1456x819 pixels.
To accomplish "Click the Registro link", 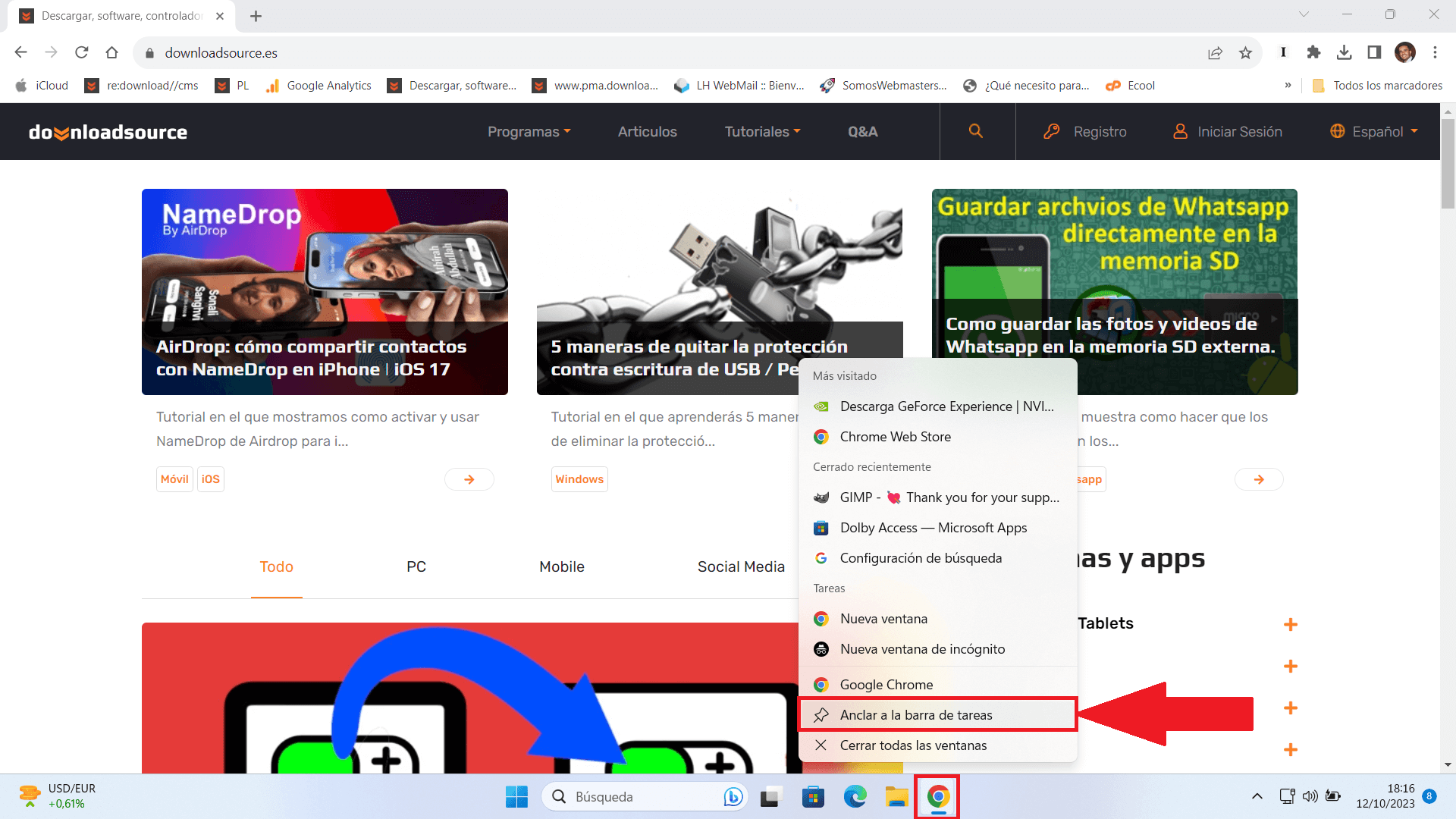I will coord(1085,131).
